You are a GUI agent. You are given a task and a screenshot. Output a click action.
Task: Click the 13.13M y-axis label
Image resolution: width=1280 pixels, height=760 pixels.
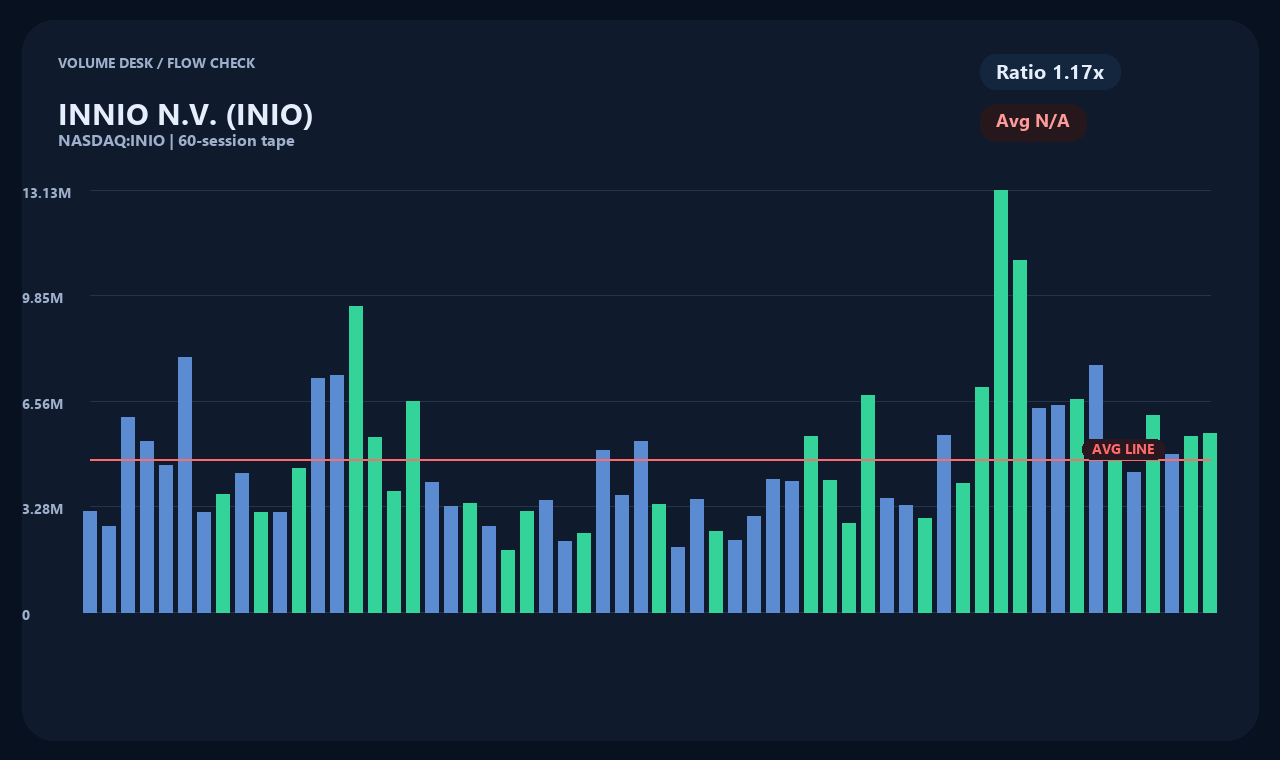(47, 192)
